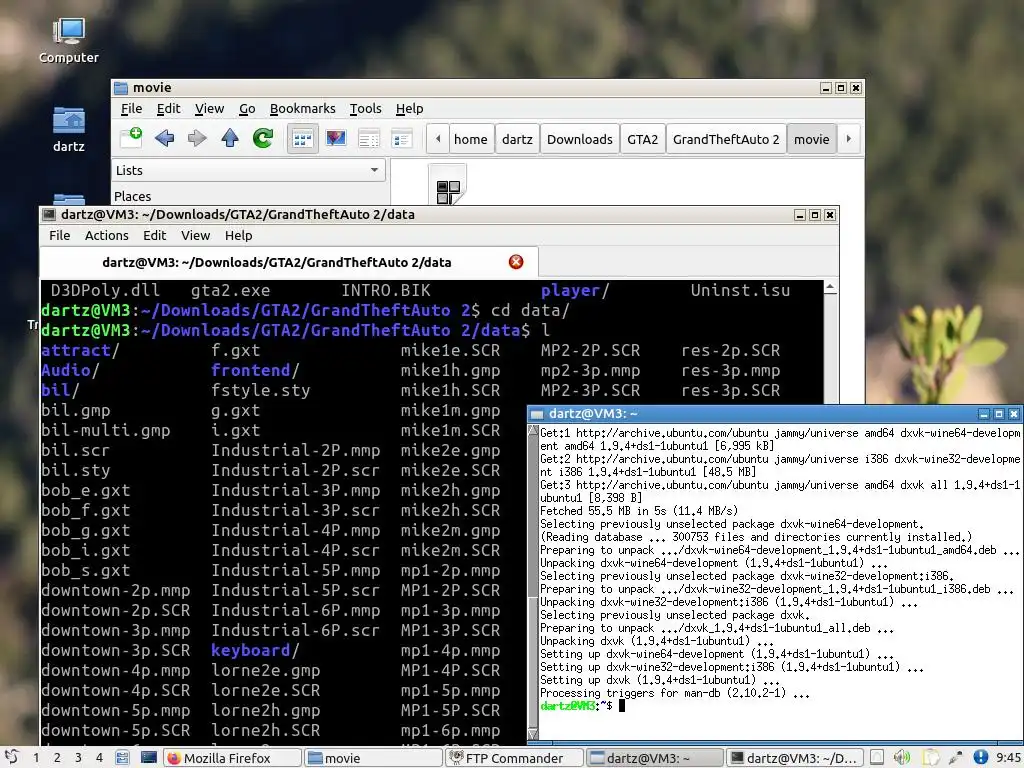Open the Lists side pane dropdown
Viewport: 1024px width, 768px height.
click(248, 170)
